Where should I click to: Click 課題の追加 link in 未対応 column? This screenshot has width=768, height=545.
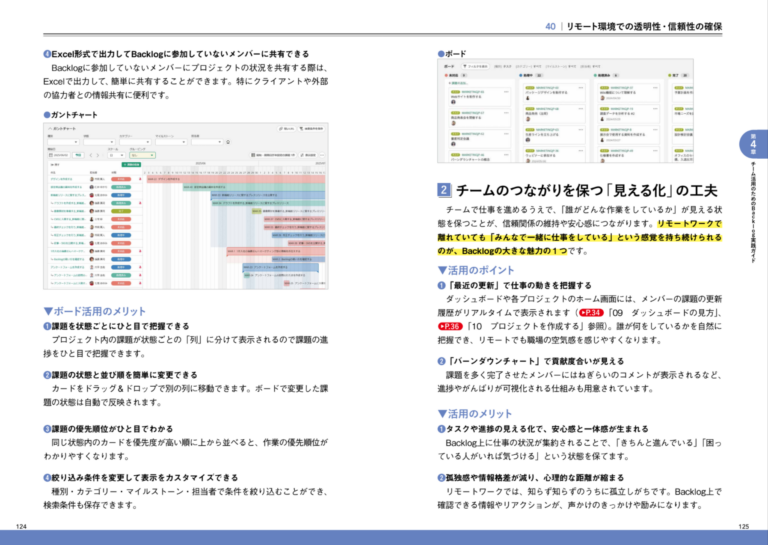coord(458,83)
